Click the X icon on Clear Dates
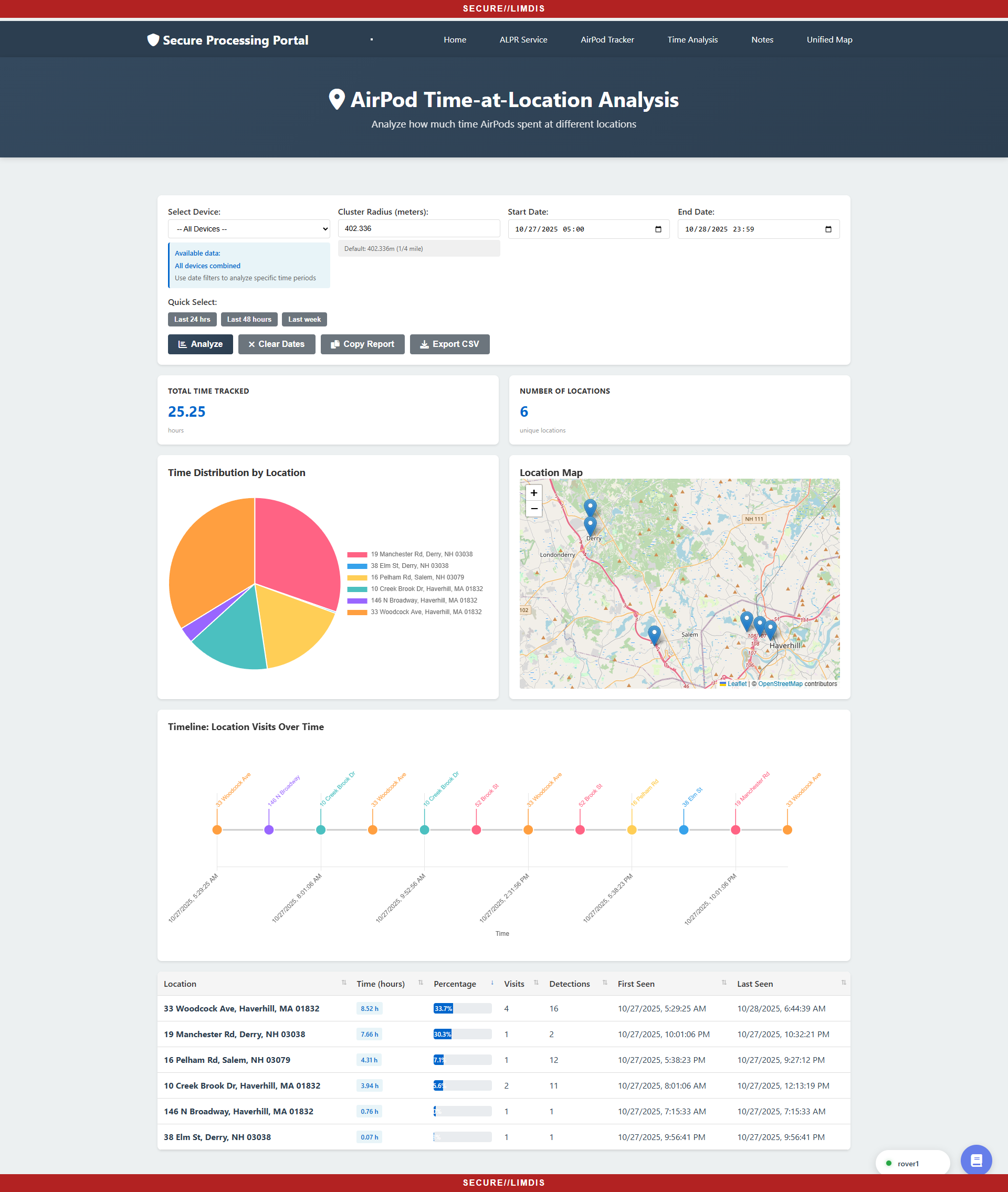This screenshot has width=1008, height=1192. (251, 344)
